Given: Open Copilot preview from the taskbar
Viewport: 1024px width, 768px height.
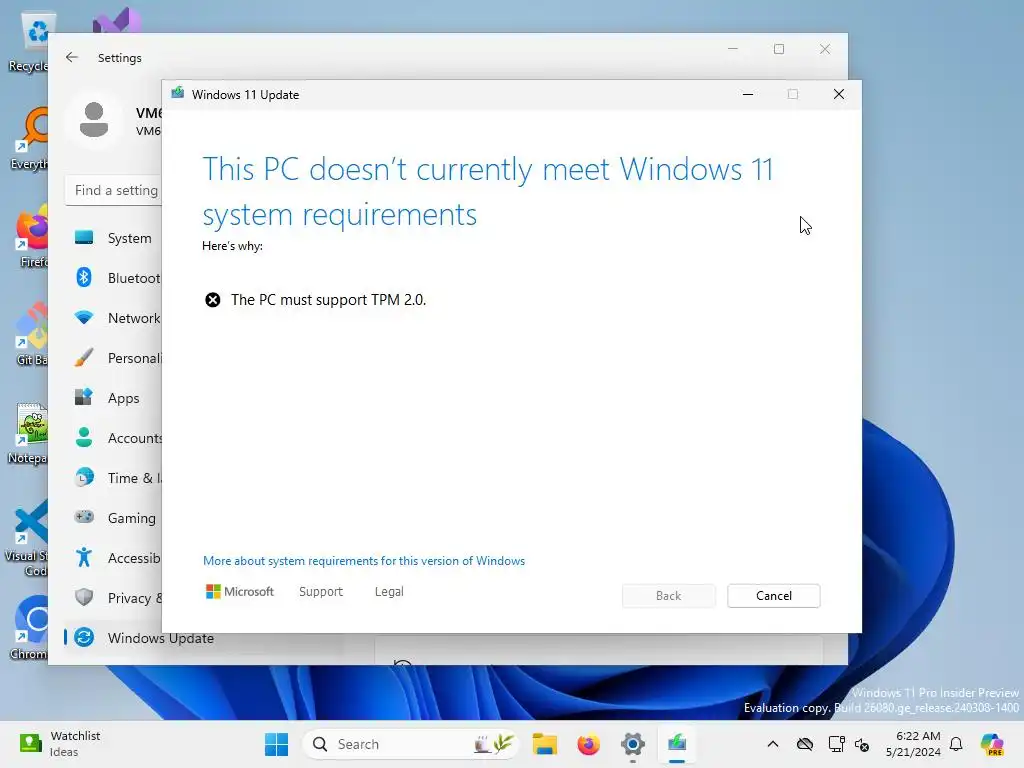Looking at the screenshot, I should (991, 744).
